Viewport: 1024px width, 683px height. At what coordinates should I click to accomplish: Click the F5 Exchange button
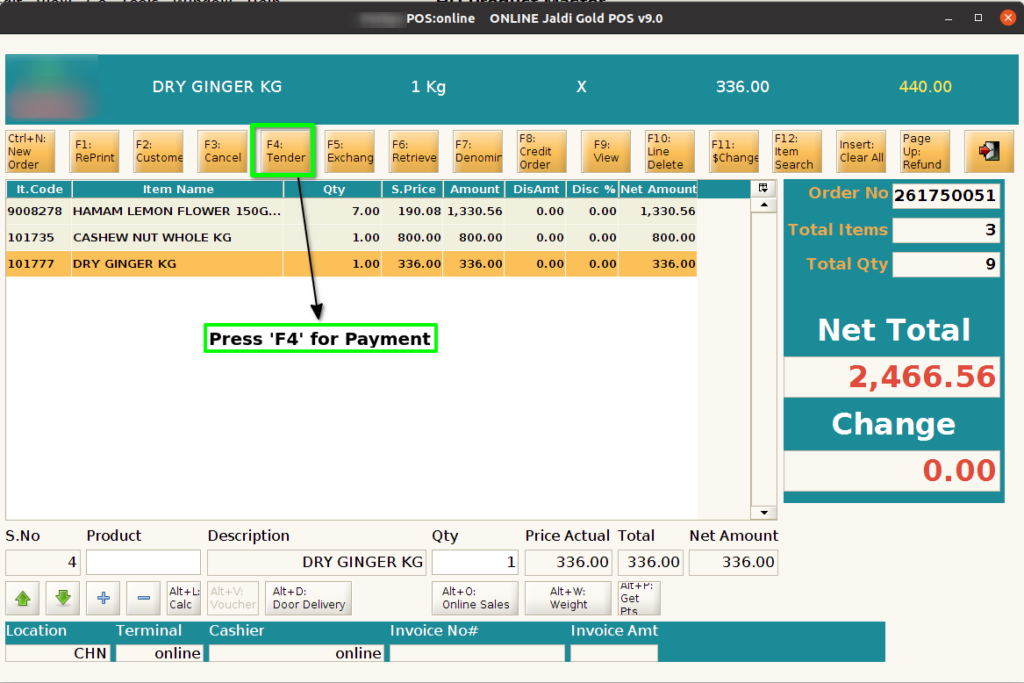350,151
